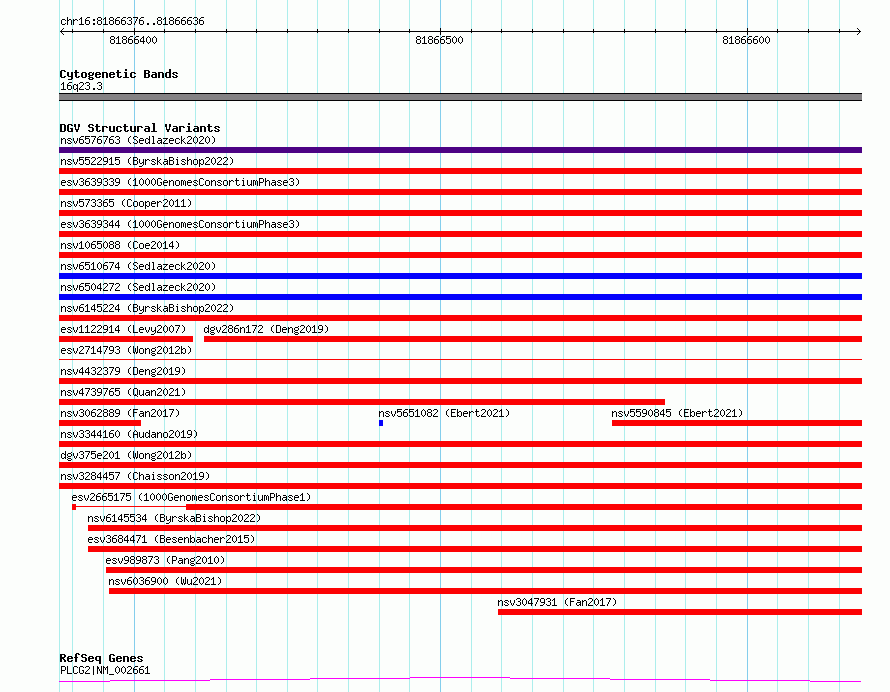Click ruler position 81866600
The image size is (890, 692).
[x=746, y=40]
